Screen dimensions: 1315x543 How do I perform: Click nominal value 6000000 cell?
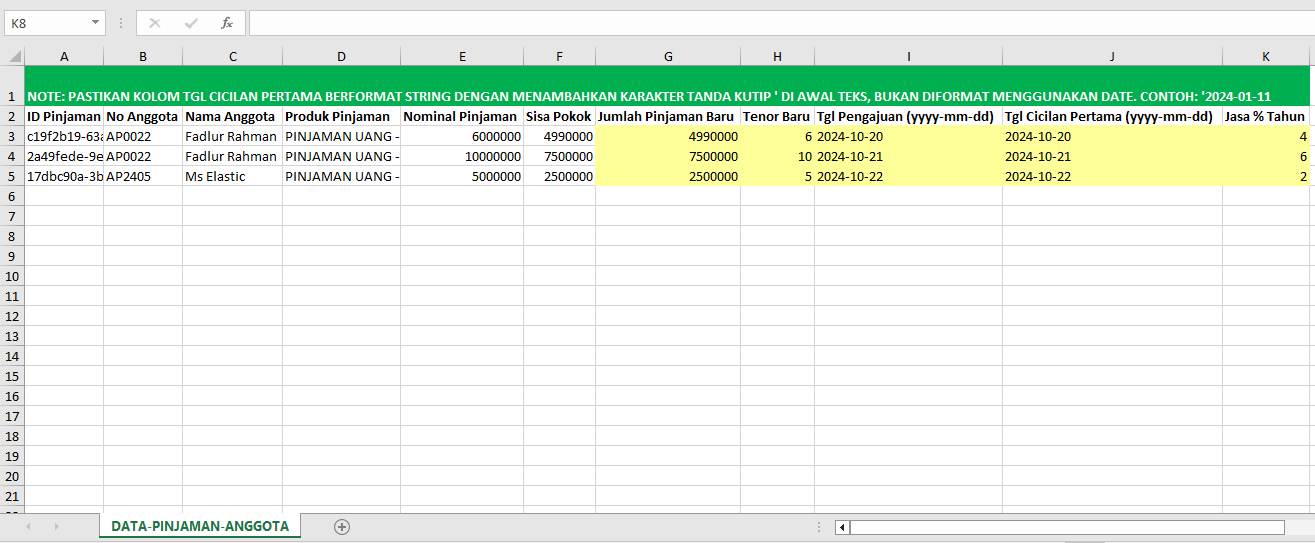[x=462, y=136]
